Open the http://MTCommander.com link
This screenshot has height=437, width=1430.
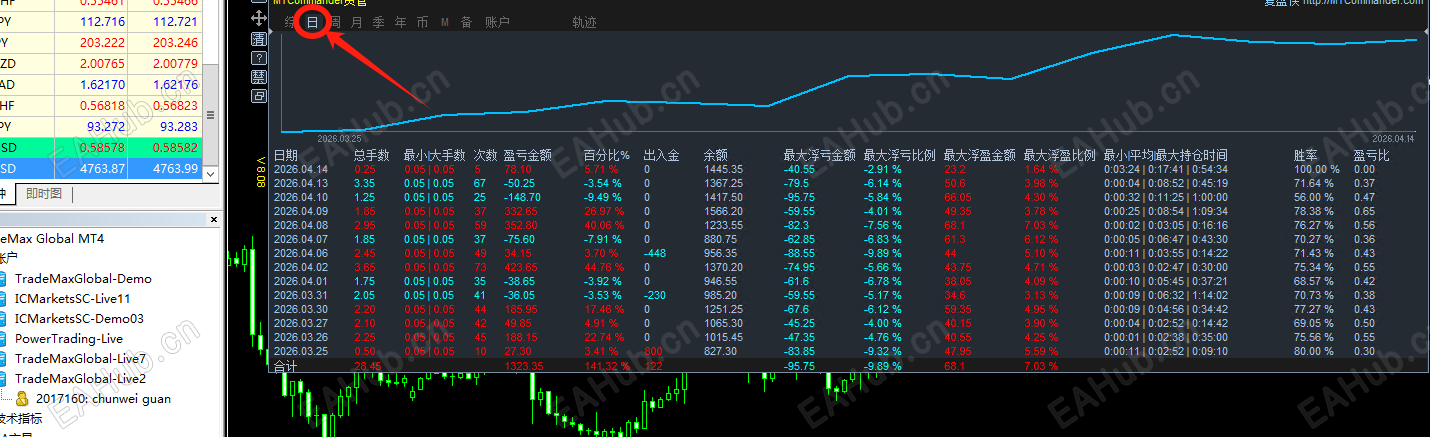click(1362, 3)
